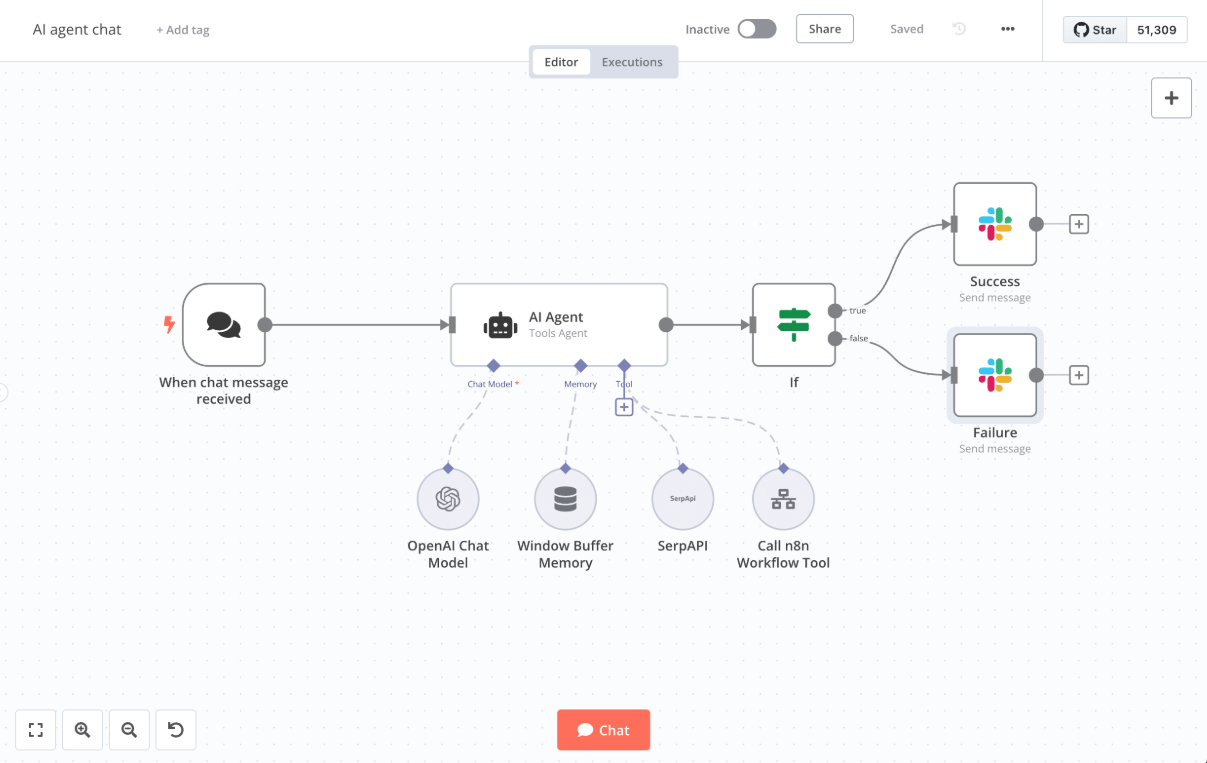Open the three-dots workflow options menu

click(1007, 29)
